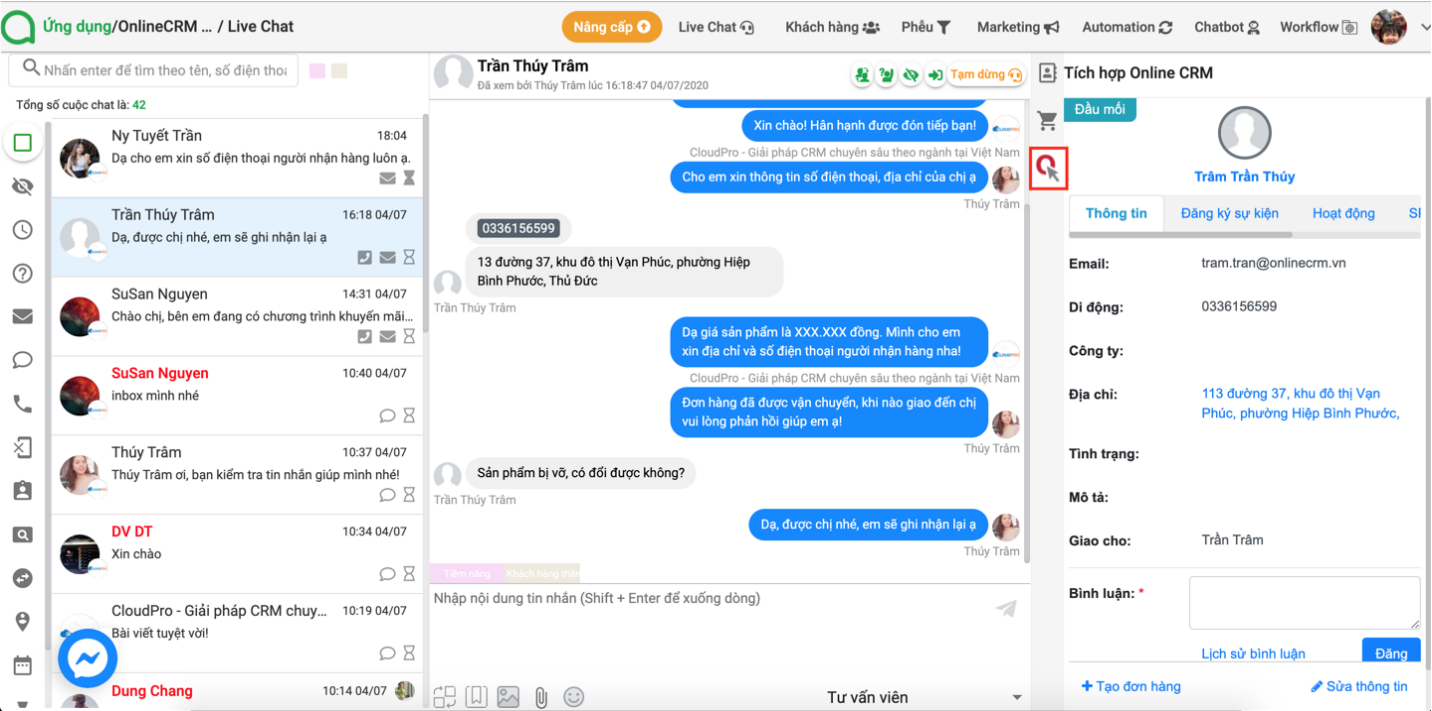Switch to the Hoạt động tab
The image size is (1432, 711).
tap(1343, 213)
